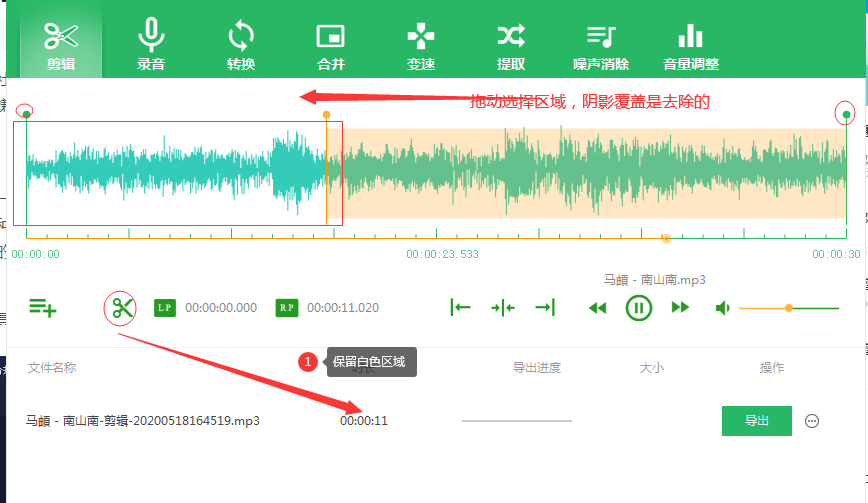This screenshot has width=868, height=503.
Task: Select file 马頔 - 南山南-剪辑-20200518164519.mp3
Action: 142,421
